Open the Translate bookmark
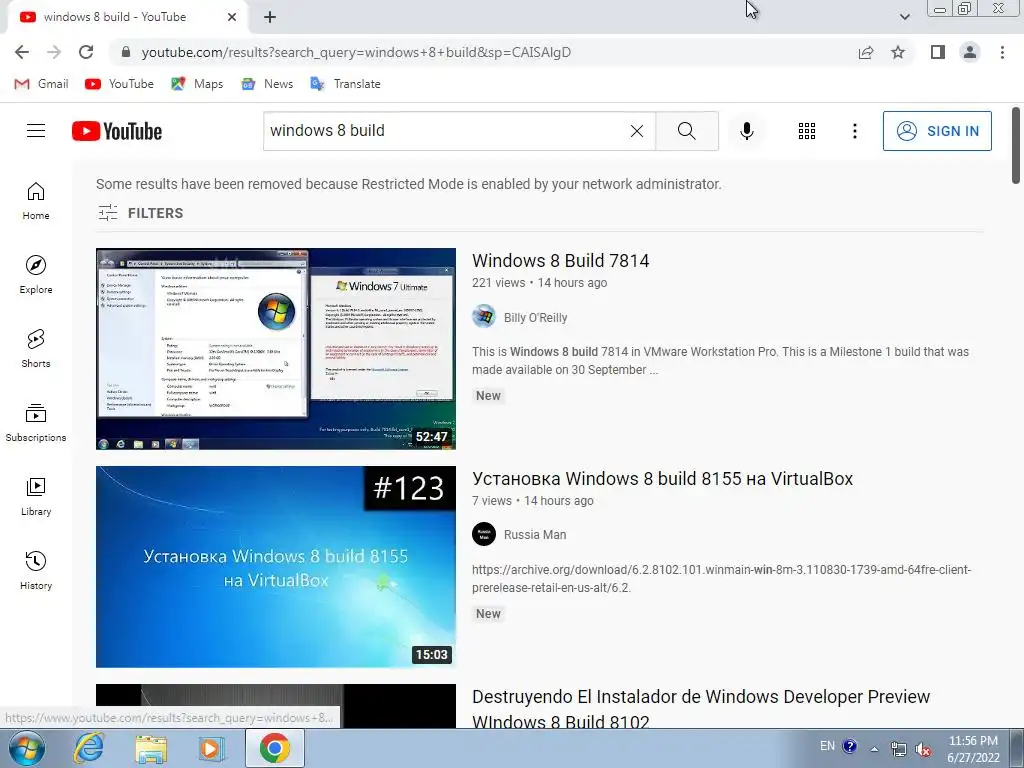 [345, 84]
